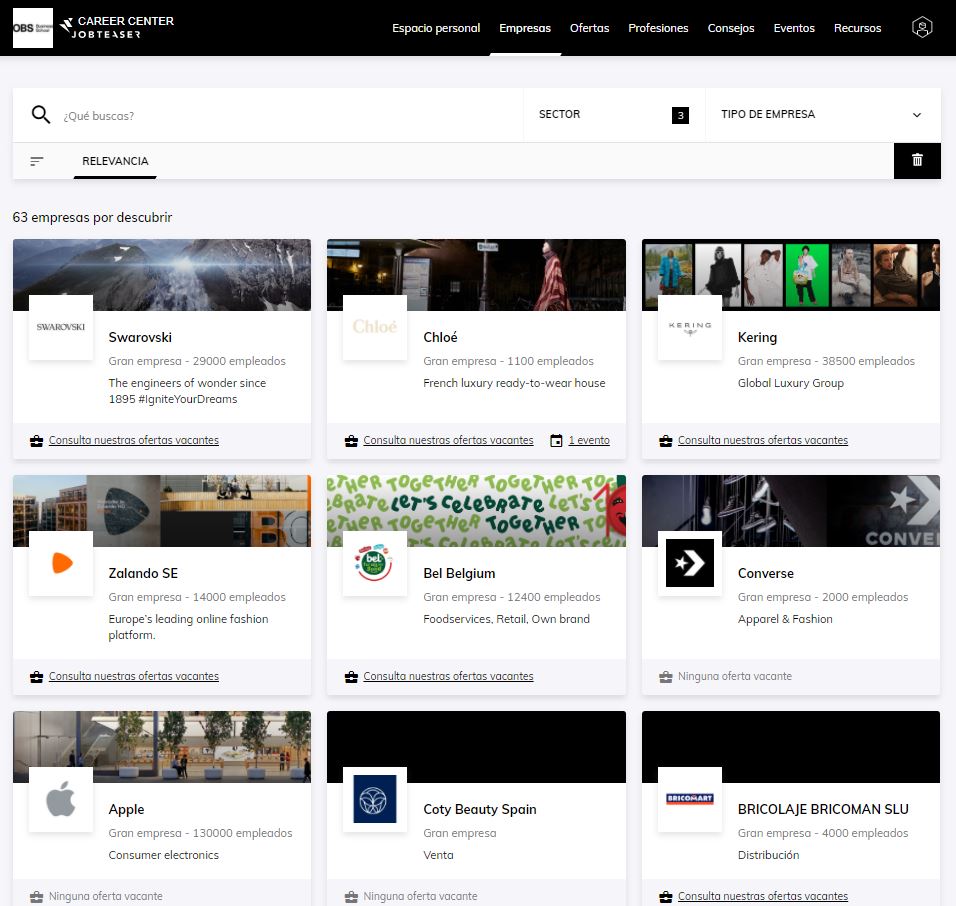Open the Consejos menu item
The width and height of the screenshot is (956, 906).
coord(731,28)
